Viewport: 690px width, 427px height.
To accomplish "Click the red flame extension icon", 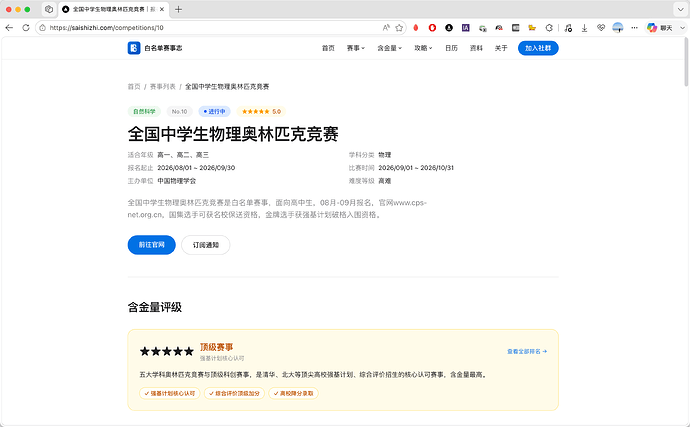I will (415, 28).
